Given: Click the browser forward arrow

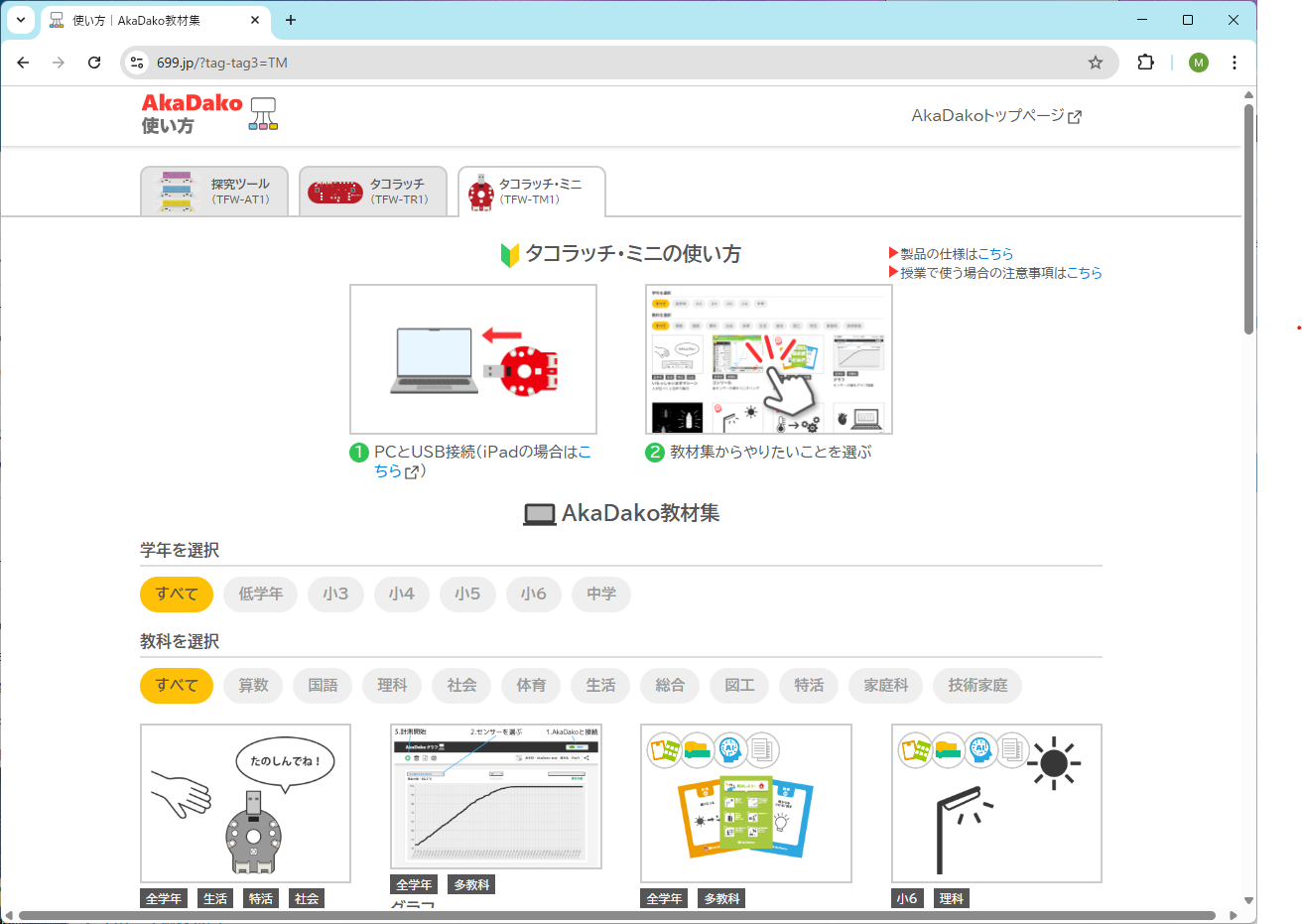Looking at the screenshot, I should [59, 63].
